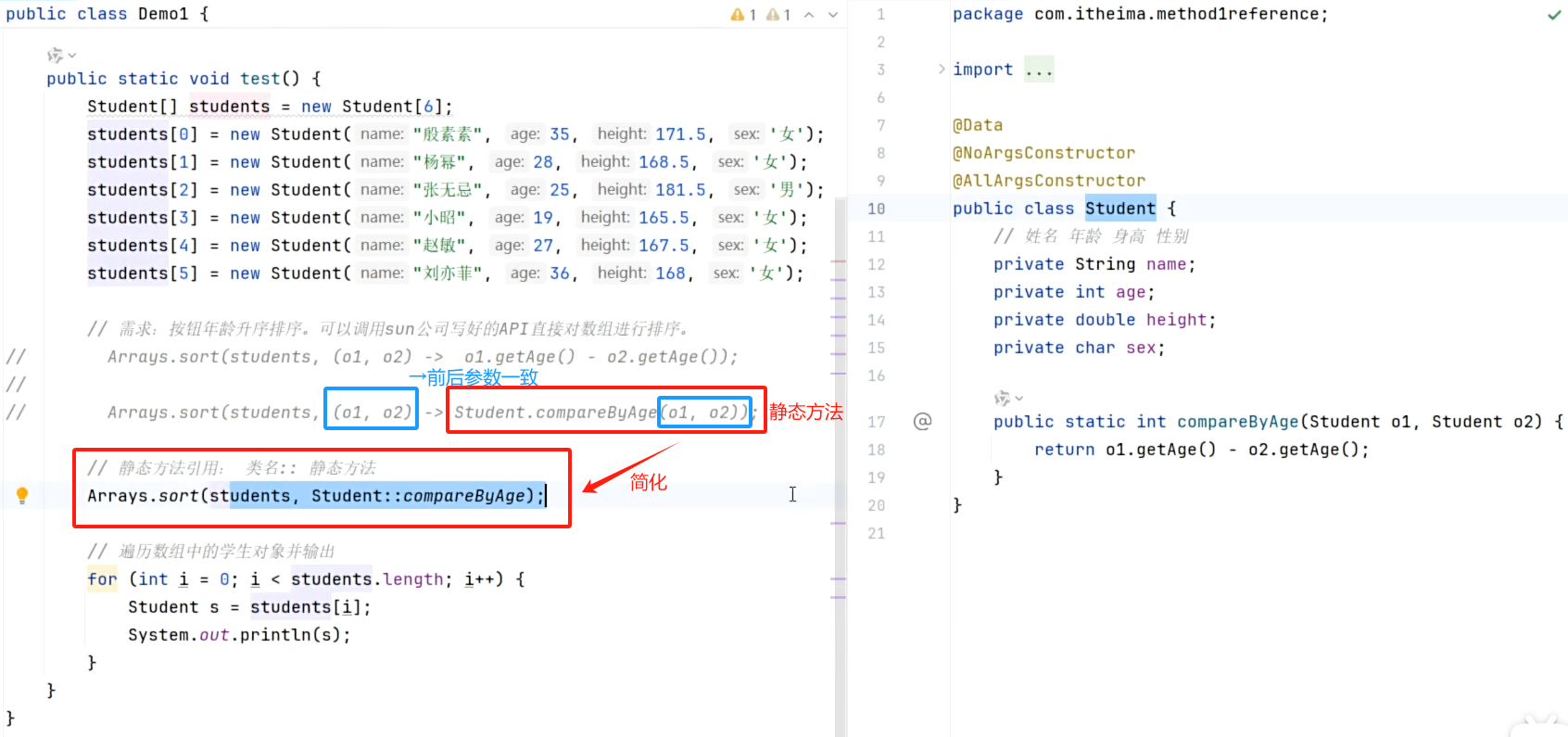The image size is (1568, 737).
Task: Open the first warning count indicator
Action: [743, 15]
